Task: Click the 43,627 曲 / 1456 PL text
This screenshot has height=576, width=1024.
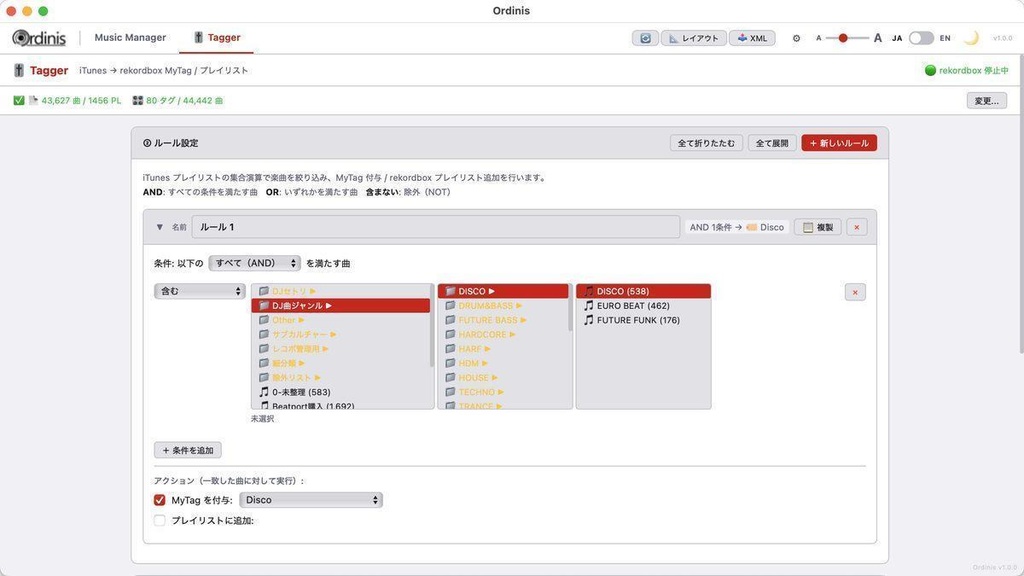Action: tap(81, 101)
